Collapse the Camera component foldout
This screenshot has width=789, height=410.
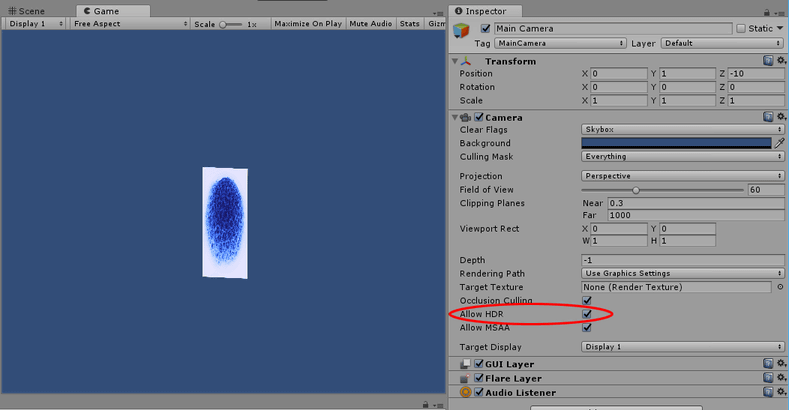455,117
